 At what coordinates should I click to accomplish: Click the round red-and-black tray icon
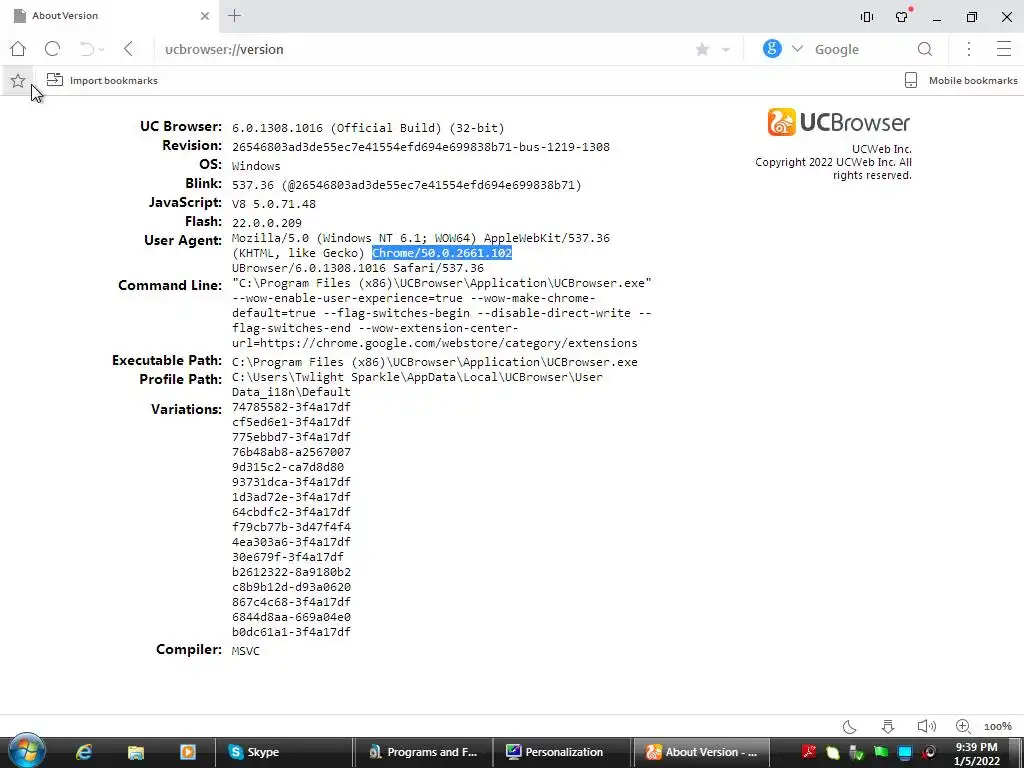point(929,752)
